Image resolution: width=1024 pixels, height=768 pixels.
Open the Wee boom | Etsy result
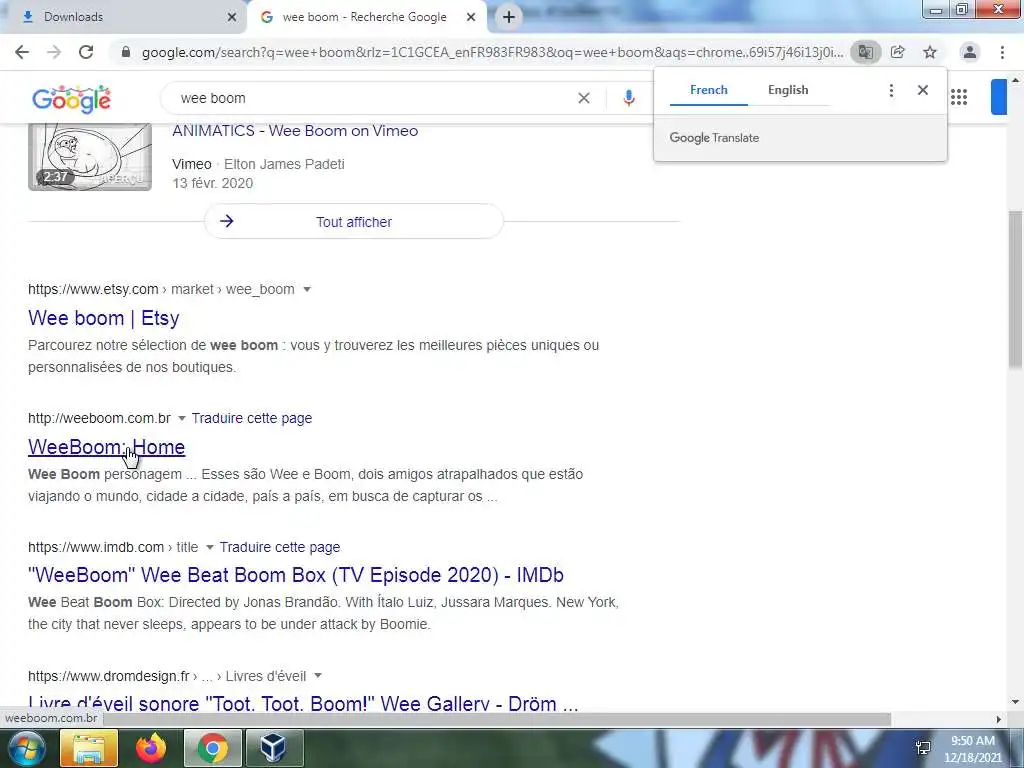point(104,318)
